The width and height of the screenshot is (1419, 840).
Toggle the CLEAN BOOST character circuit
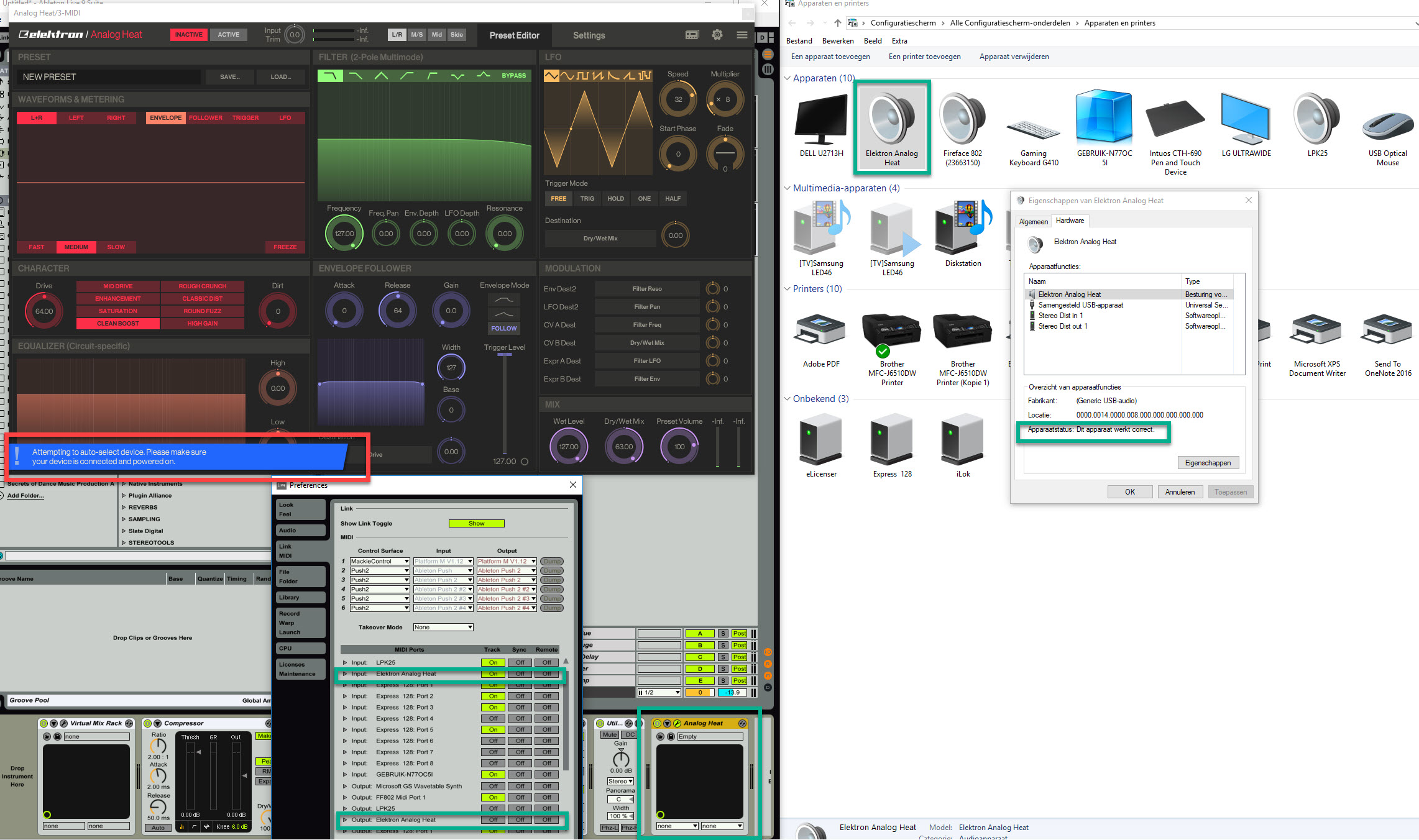pos(118,324)
